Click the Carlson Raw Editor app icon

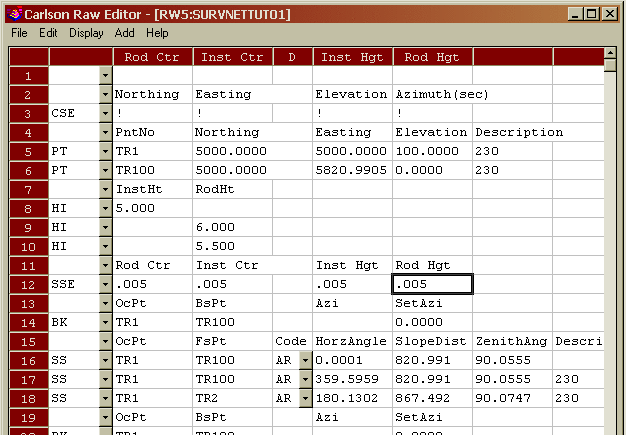click(14, 14)
